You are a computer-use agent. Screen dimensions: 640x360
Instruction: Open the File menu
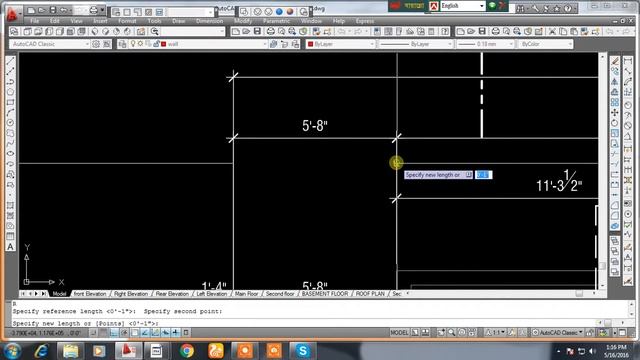[x=35, y=21]
